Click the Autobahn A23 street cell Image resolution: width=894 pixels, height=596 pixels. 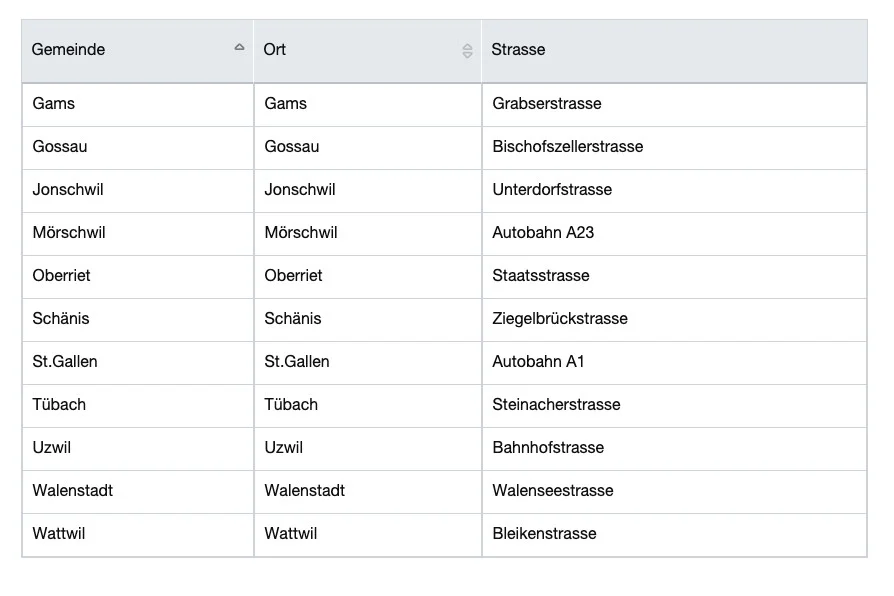(x=674, y=234)
